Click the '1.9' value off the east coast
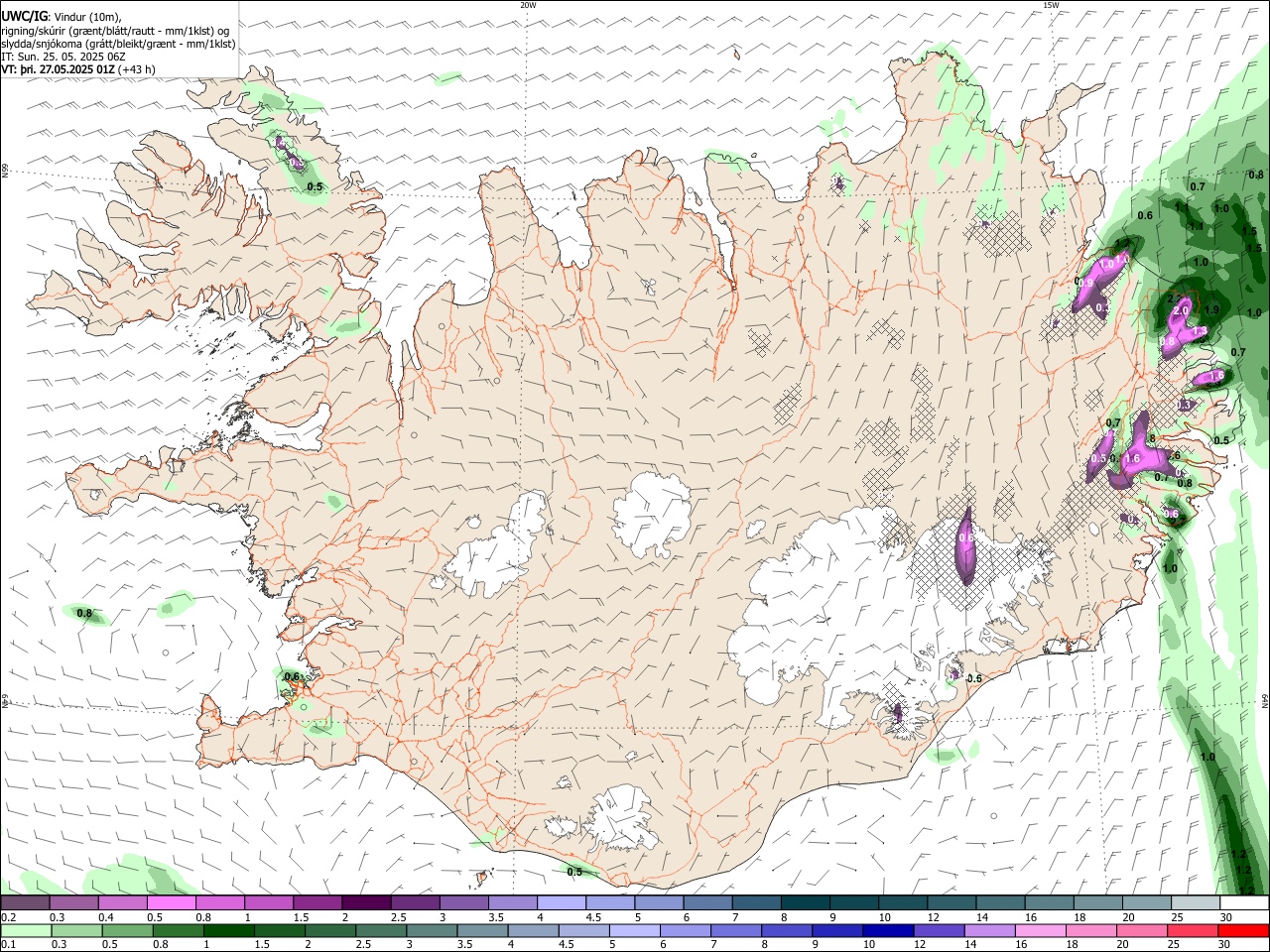This screenshot has height=952, width=1270. [1211, 310]
